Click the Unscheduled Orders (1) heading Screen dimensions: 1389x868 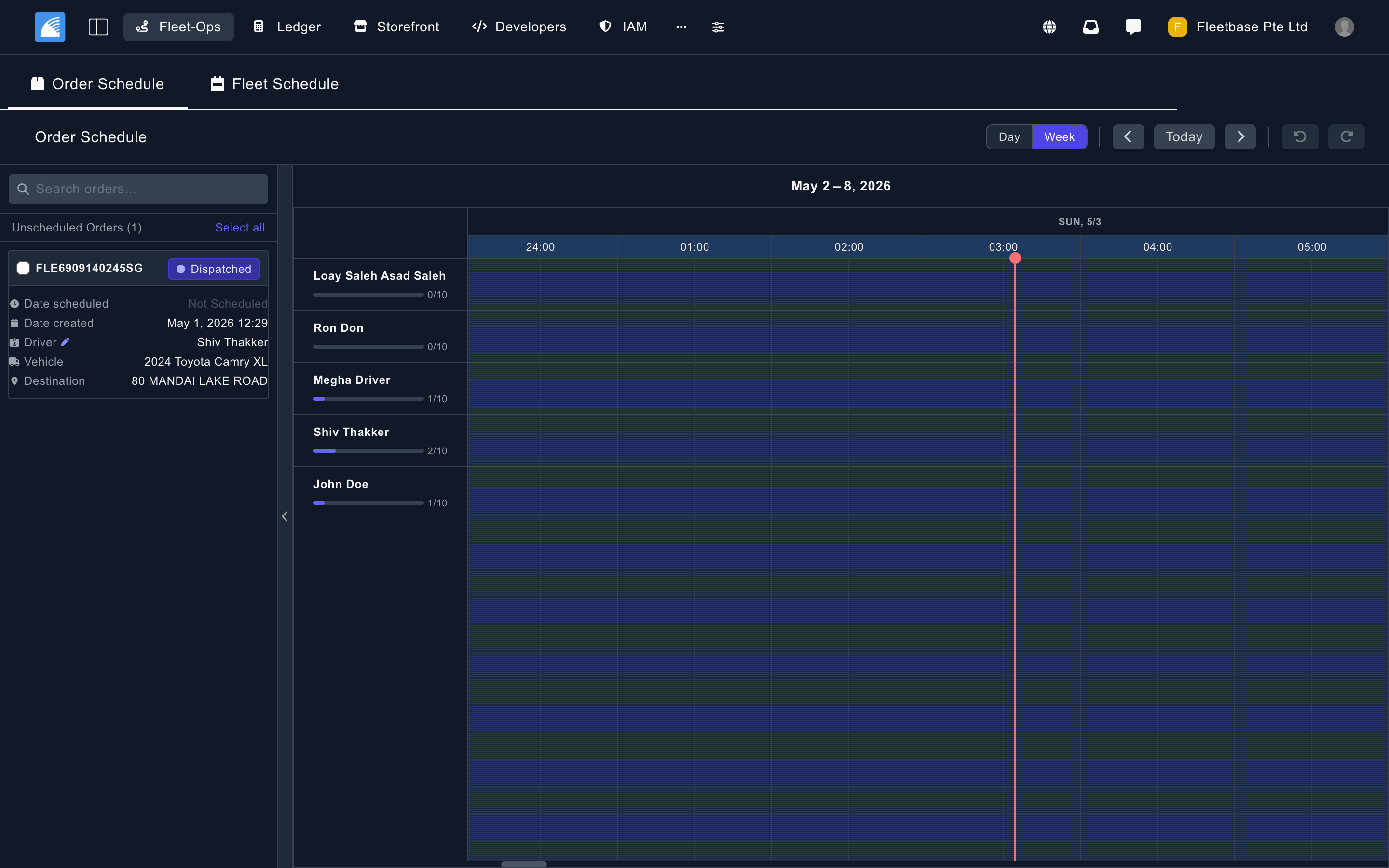point(77,227)
